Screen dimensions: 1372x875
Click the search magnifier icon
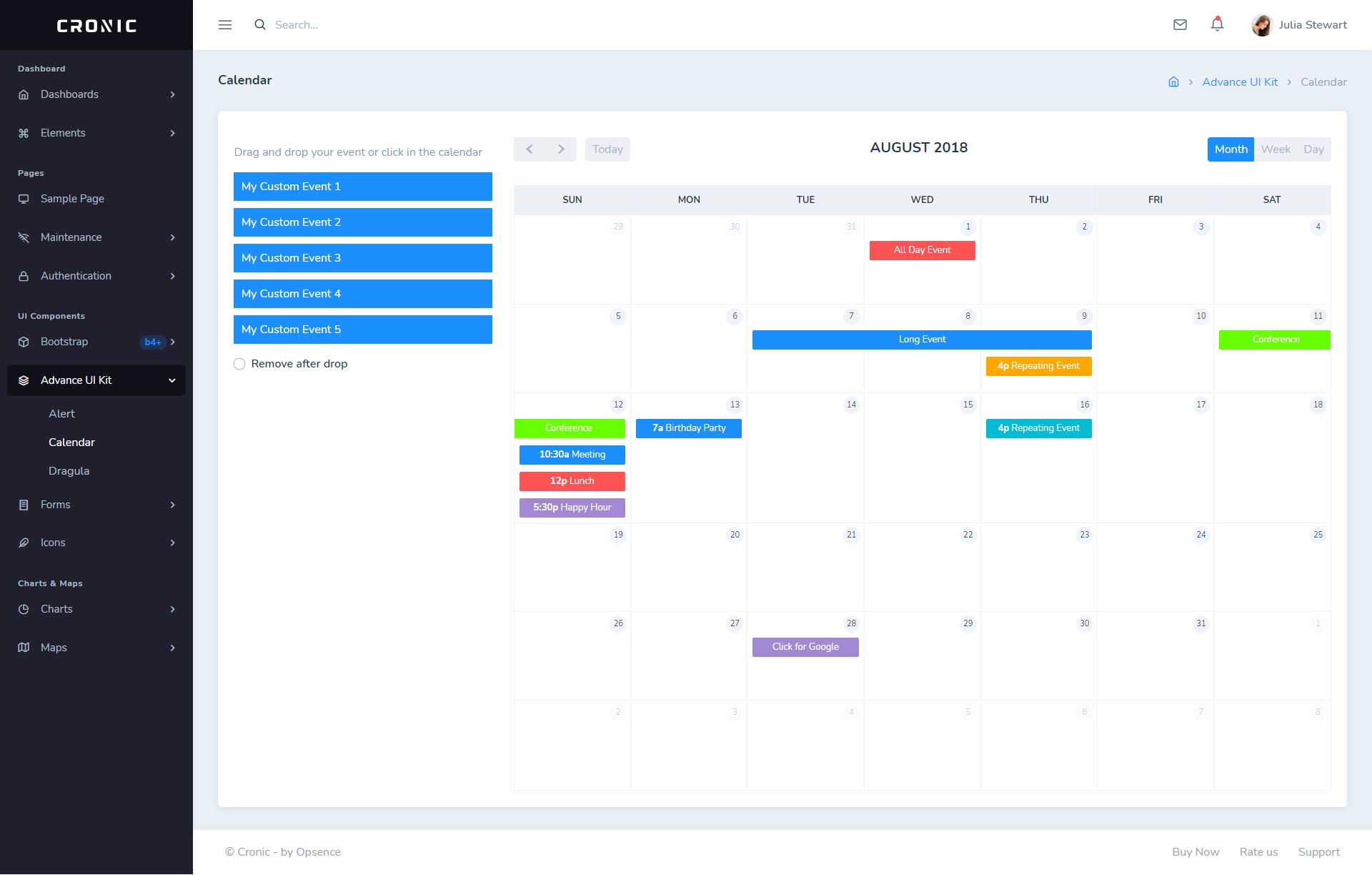(x=260, y=25)
